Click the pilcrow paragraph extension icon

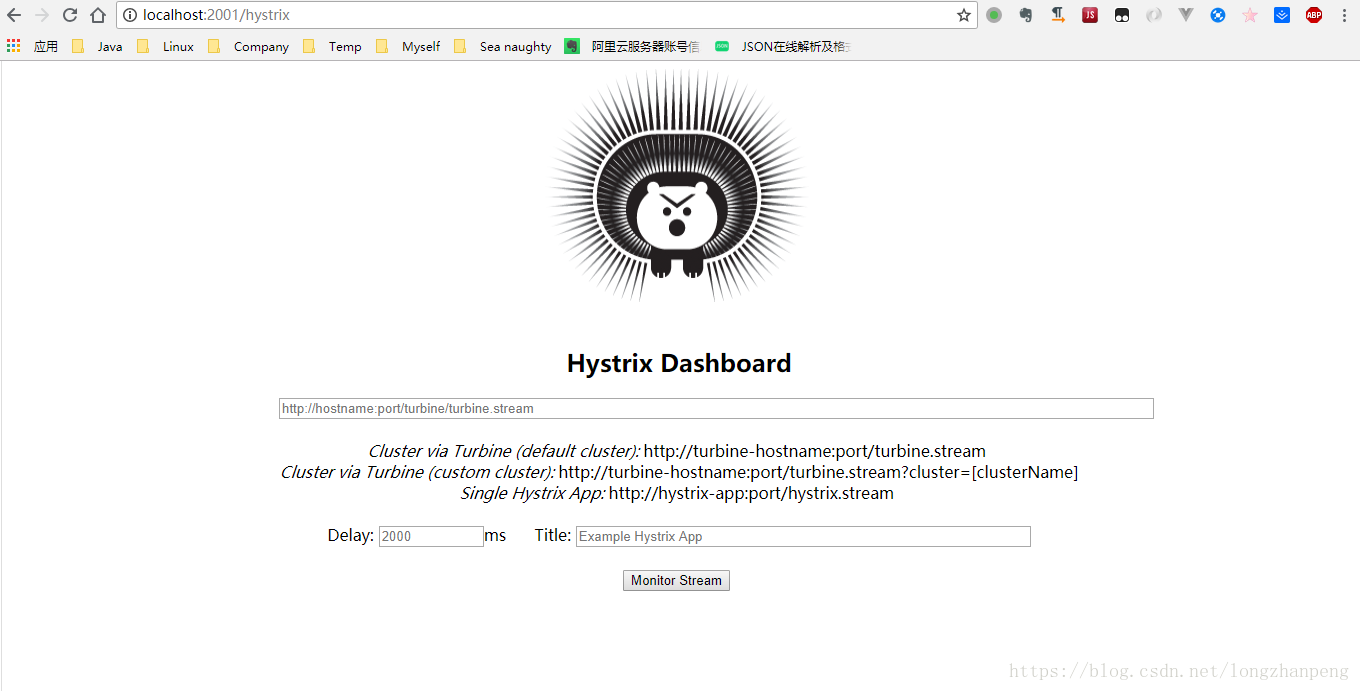(x=1058, y=15)
